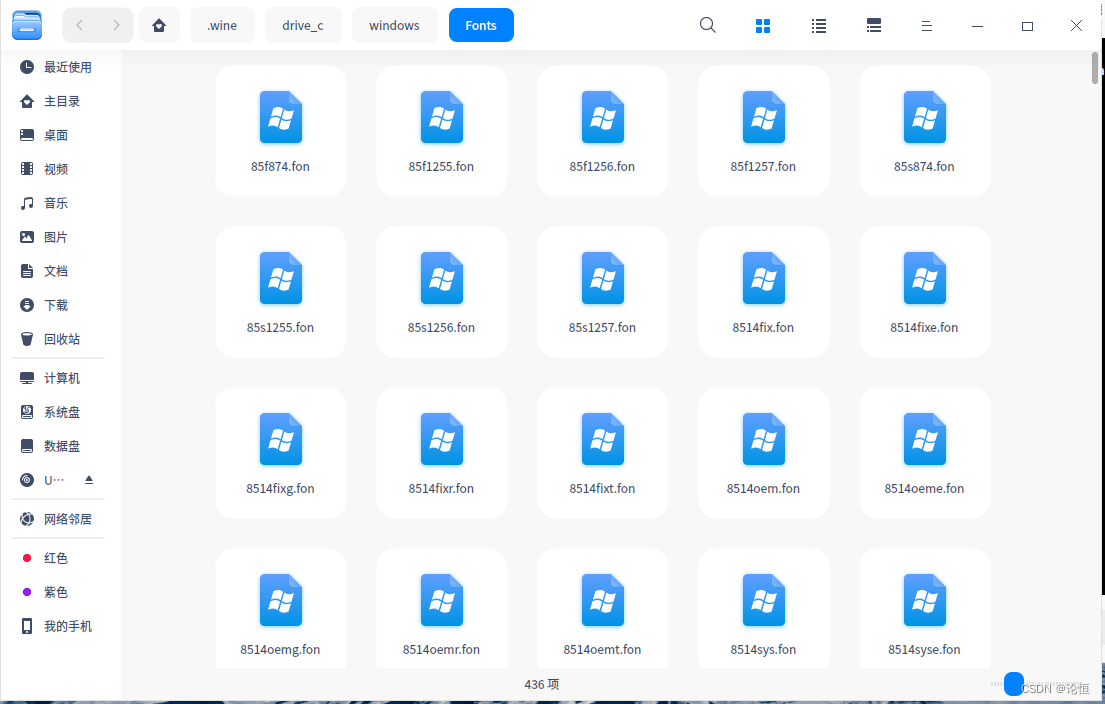Select file 85s1257.fon

[603, 292]
